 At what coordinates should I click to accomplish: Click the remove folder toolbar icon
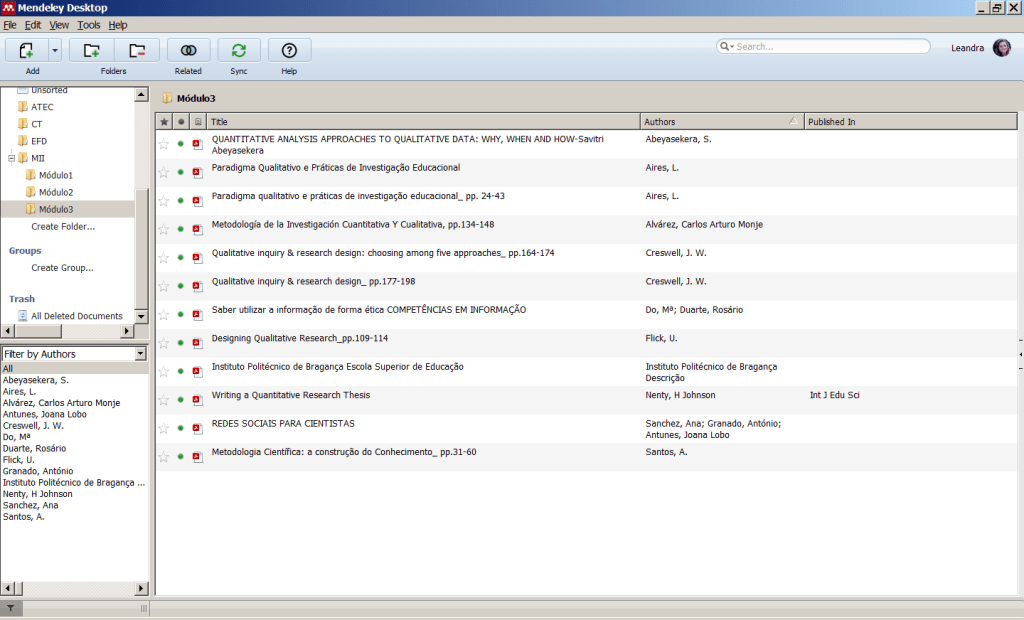tap(137, 50)
